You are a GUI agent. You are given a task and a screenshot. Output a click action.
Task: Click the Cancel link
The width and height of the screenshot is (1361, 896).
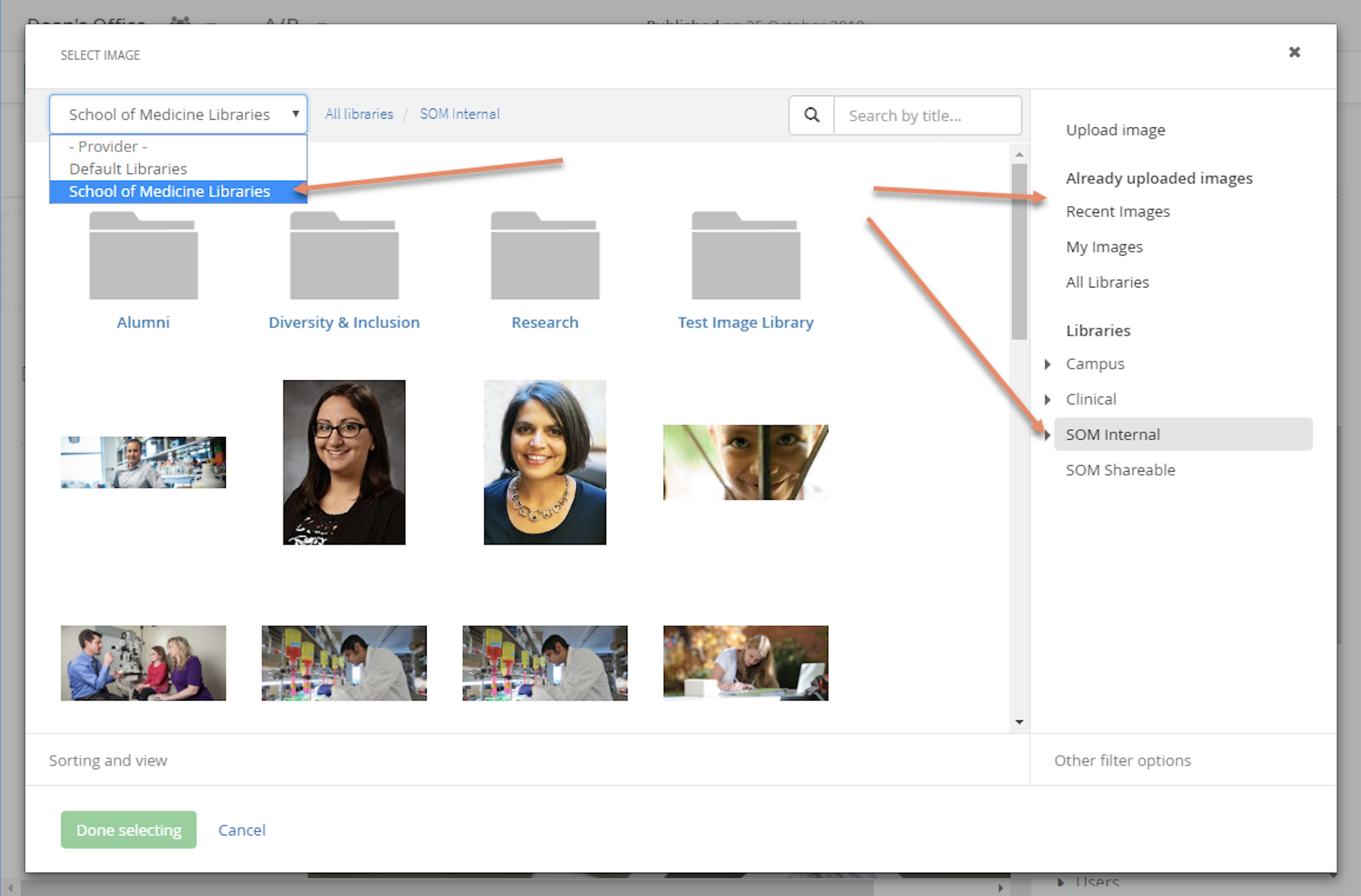click(x=241, y=830)
